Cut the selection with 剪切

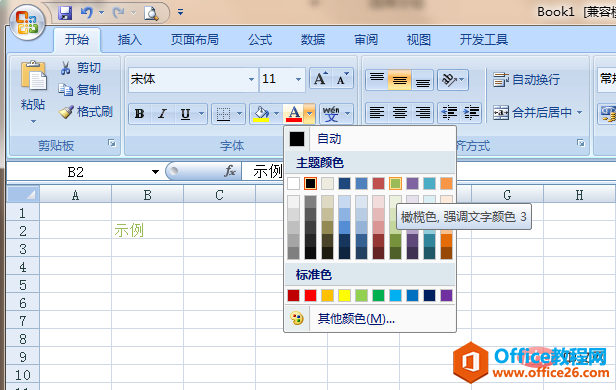tap(81, 68)
